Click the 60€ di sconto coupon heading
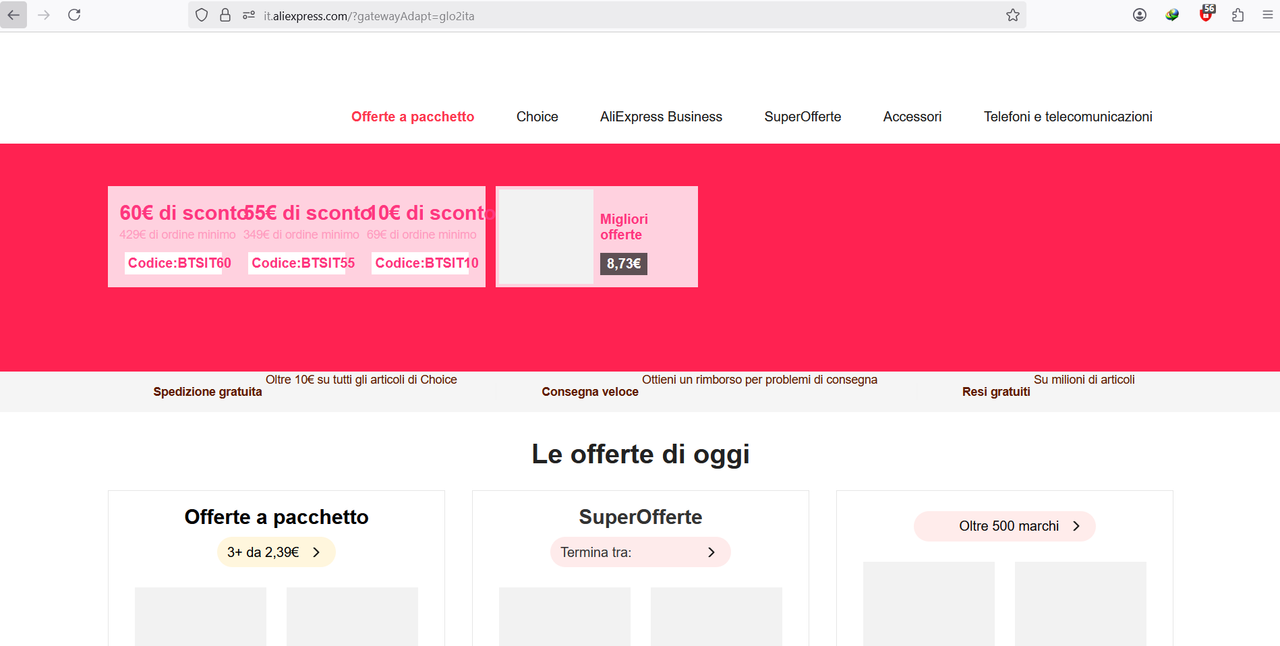The height and width of the screenshot is (646, 1280). tap(184, 213)
